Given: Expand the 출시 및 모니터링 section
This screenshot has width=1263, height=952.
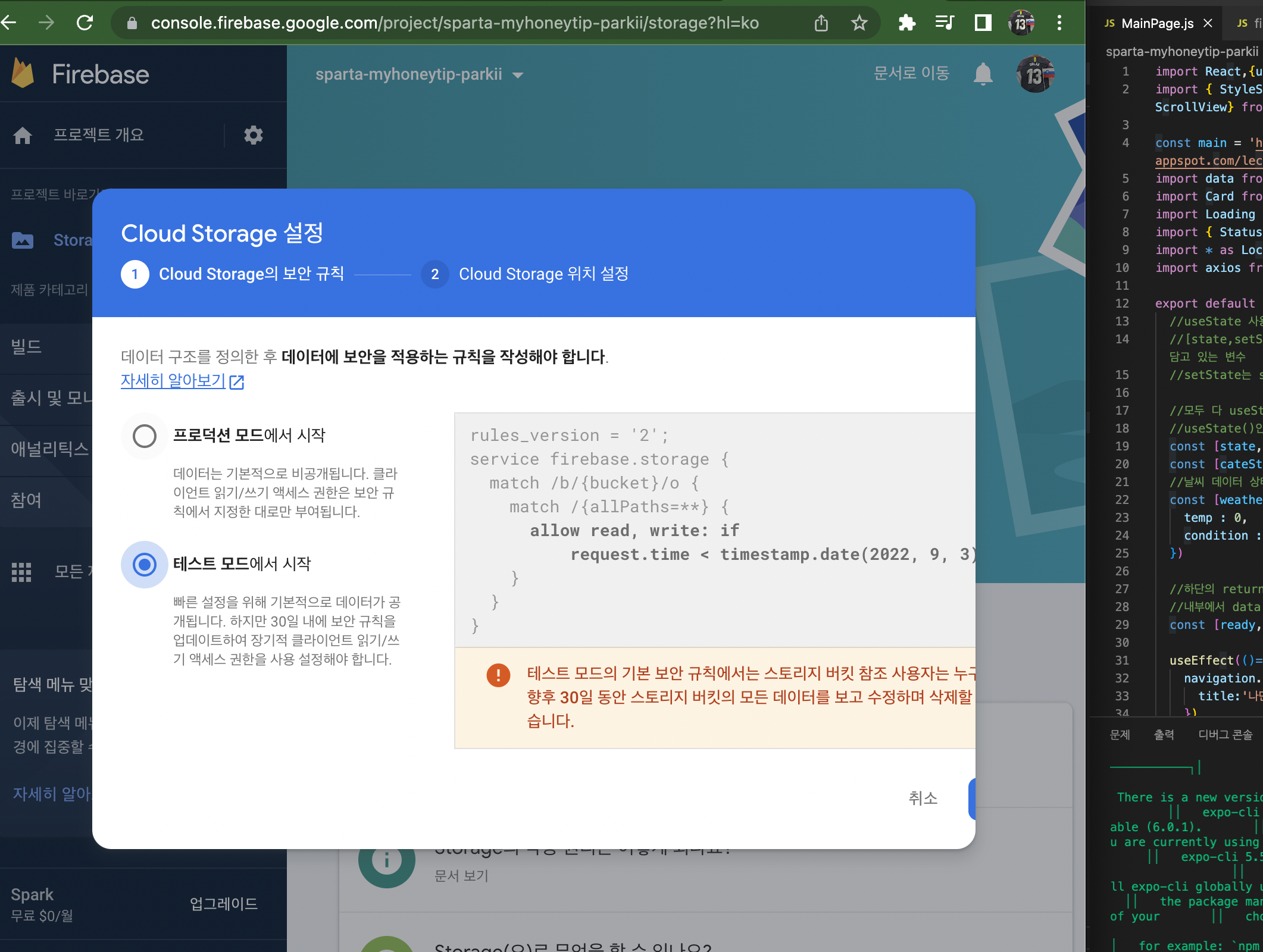Looking at the screenshot, I should click(x=46, y=397).
